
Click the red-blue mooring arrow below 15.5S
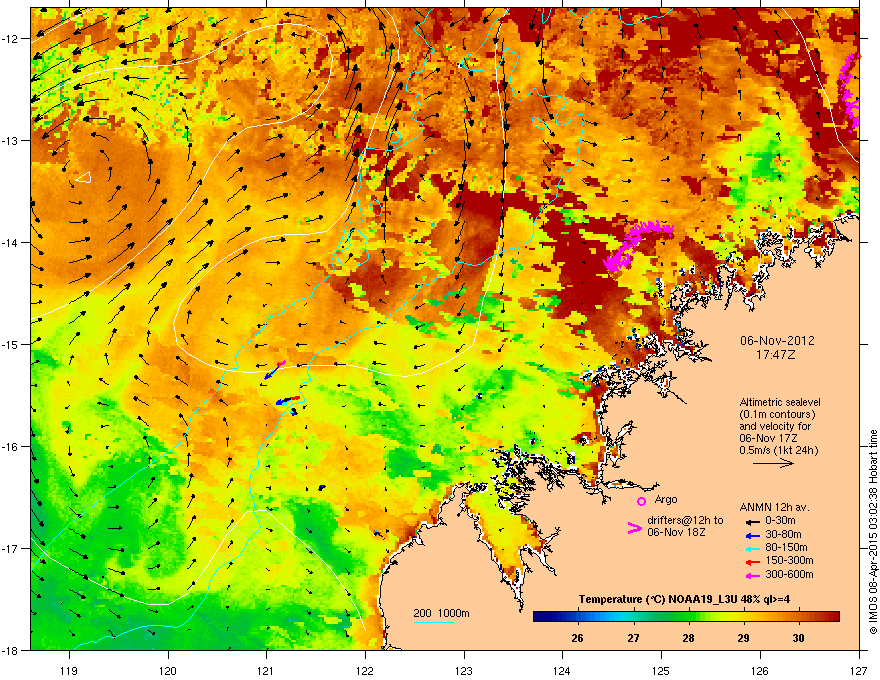click(x=288, y=401)
